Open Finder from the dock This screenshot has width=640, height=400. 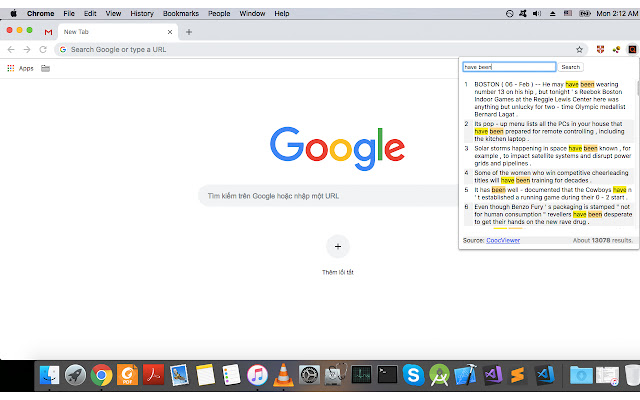(49, 375)
